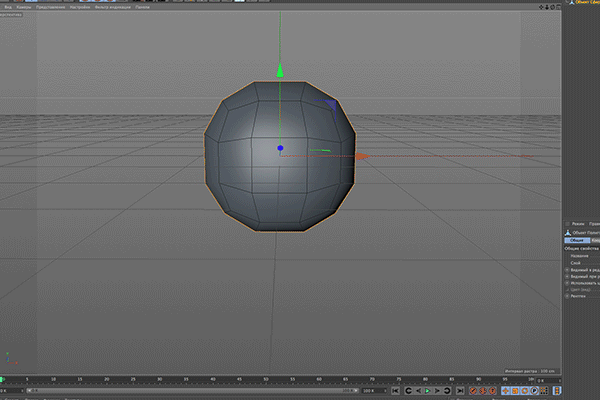Screen dimensions: 600x400
Task: Grab the green Y-axis arrow handle
Action: coord(280,70)
